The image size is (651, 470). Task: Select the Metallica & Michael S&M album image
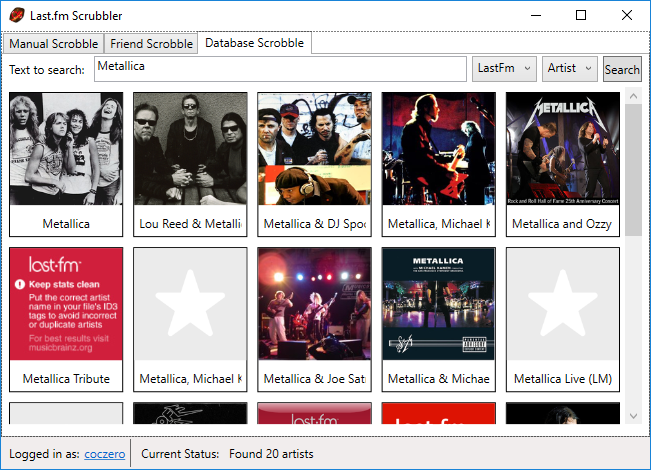[x=438, y=304]
